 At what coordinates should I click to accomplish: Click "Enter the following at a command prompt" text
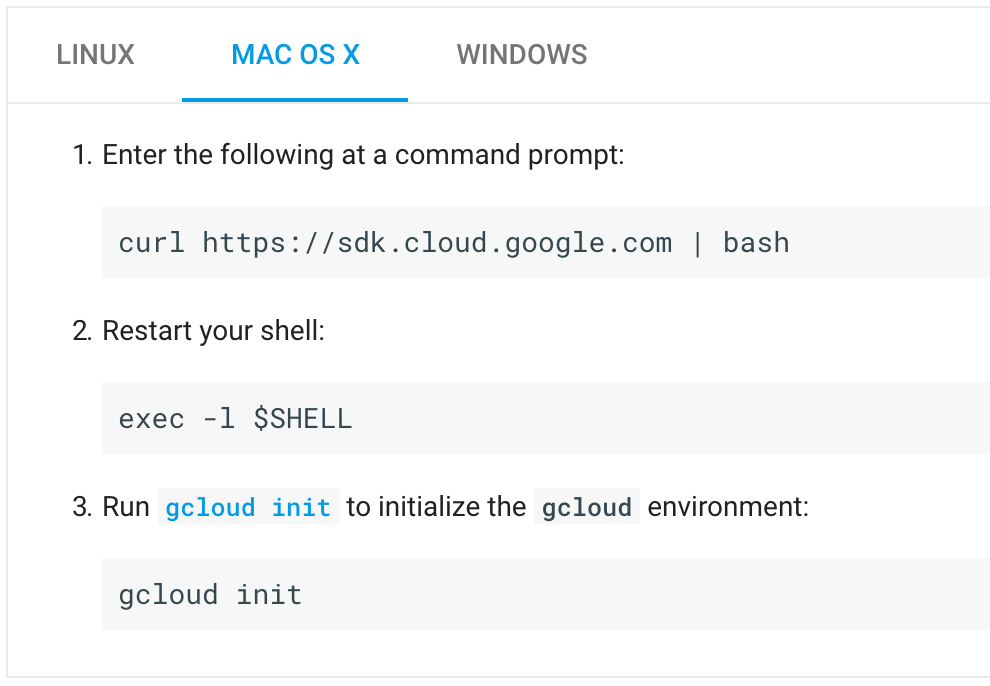click(363, 155)
